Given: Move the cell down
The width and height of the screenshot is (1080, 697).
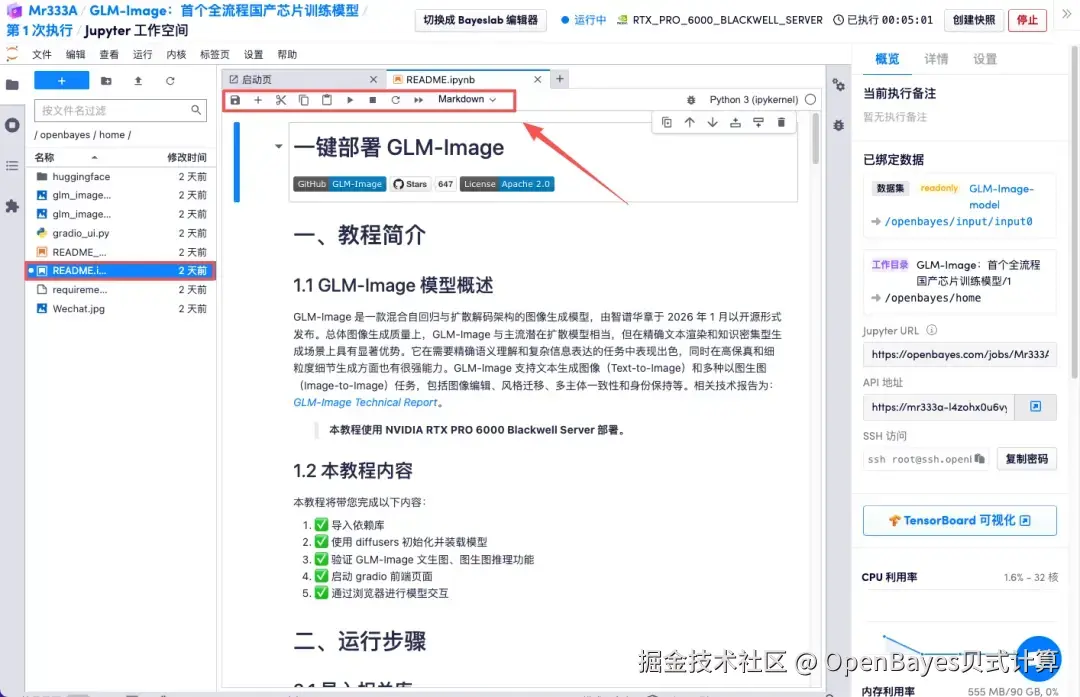Looking at the screenshot, I should [712, 123].
